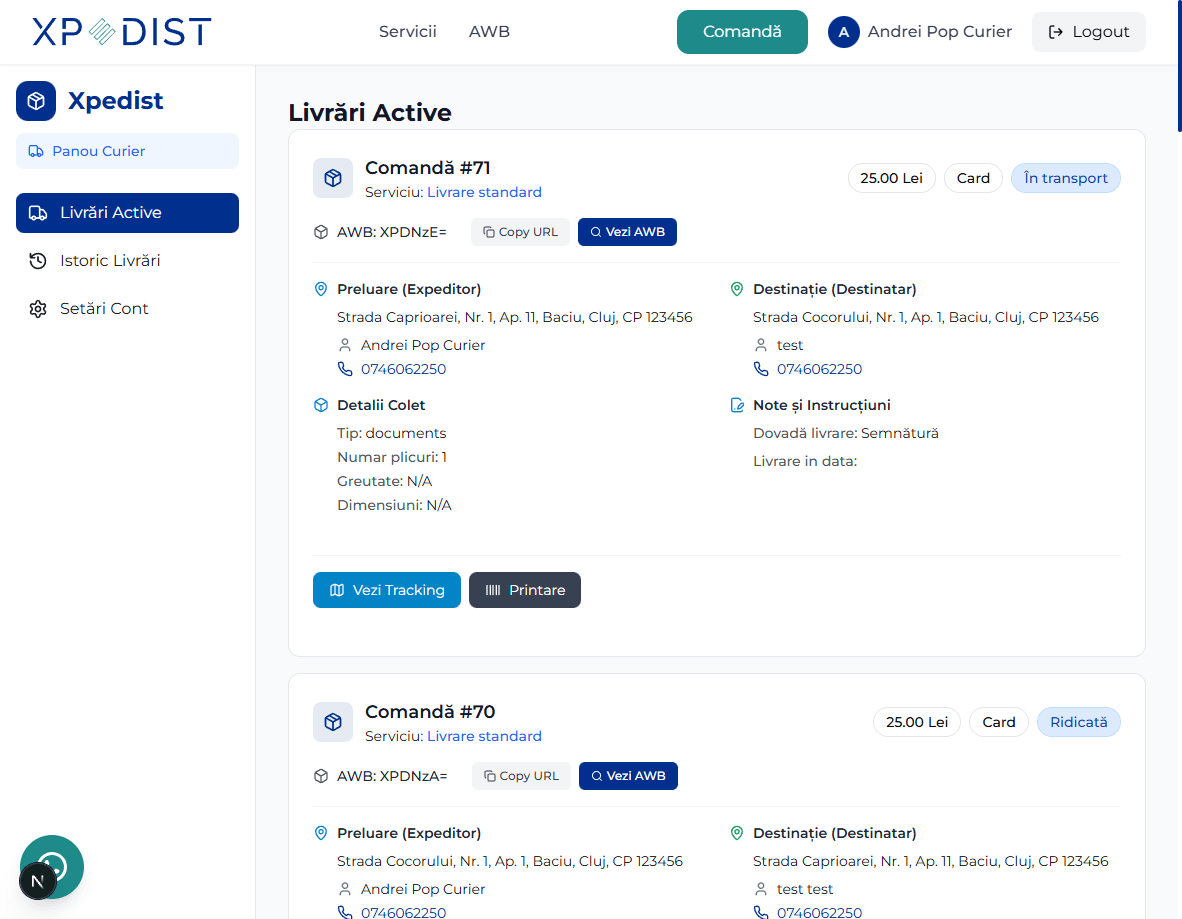The width and height of the screenshot is (1182, 919).
Task: Click destination pin icon in Comandă #71
Action: click(x=737, y=289)
